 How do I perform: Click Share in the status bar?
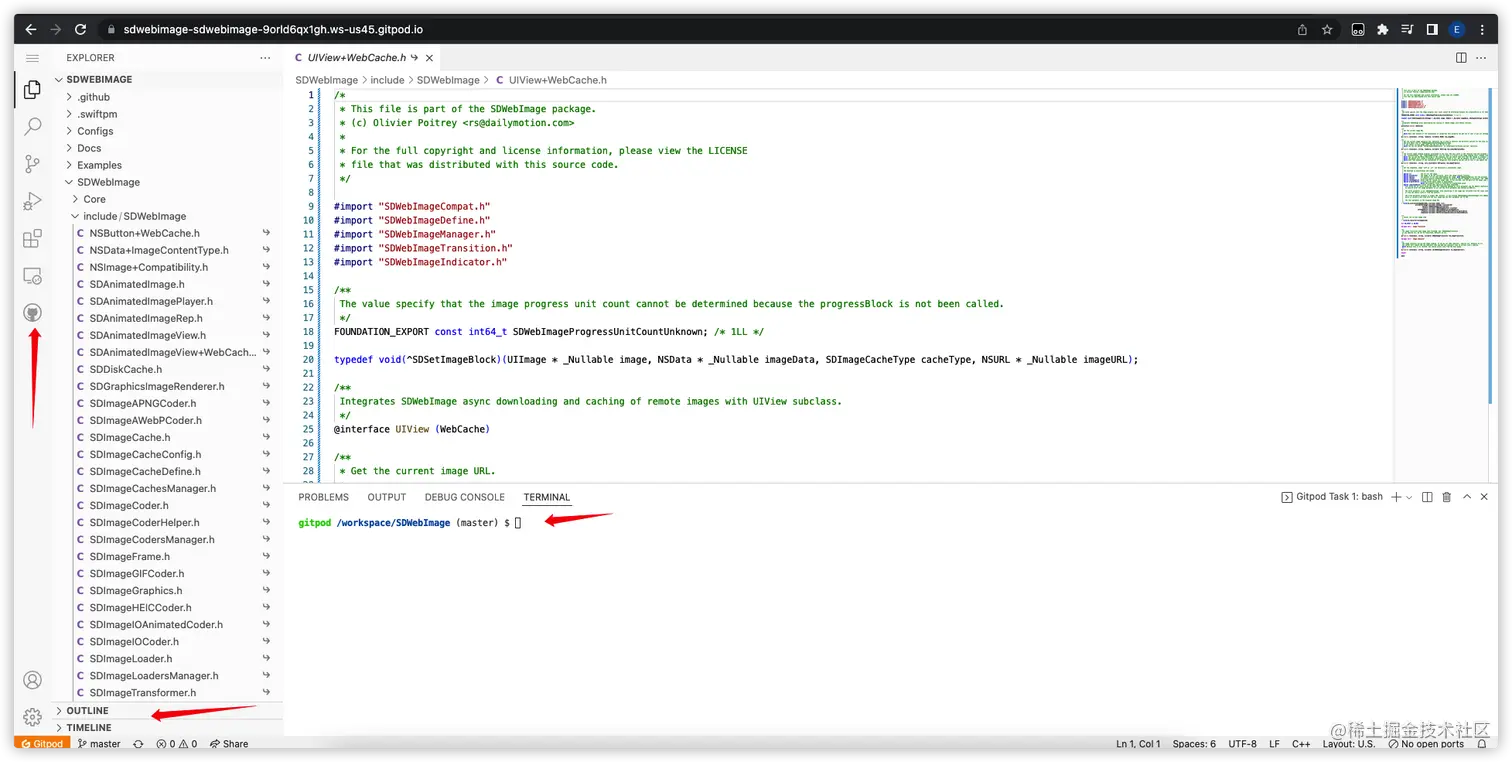pos(229,744)
